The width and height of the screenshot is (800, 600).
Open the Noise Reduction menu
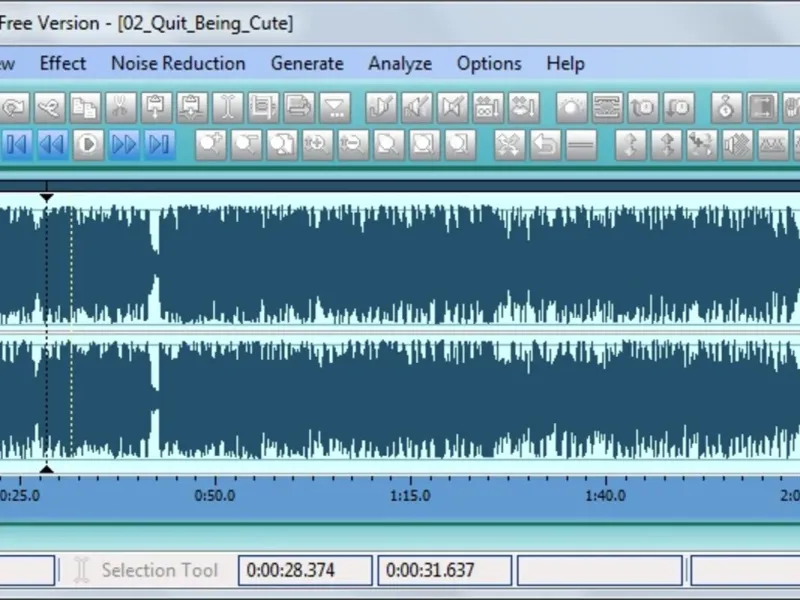tap(178, 64)
